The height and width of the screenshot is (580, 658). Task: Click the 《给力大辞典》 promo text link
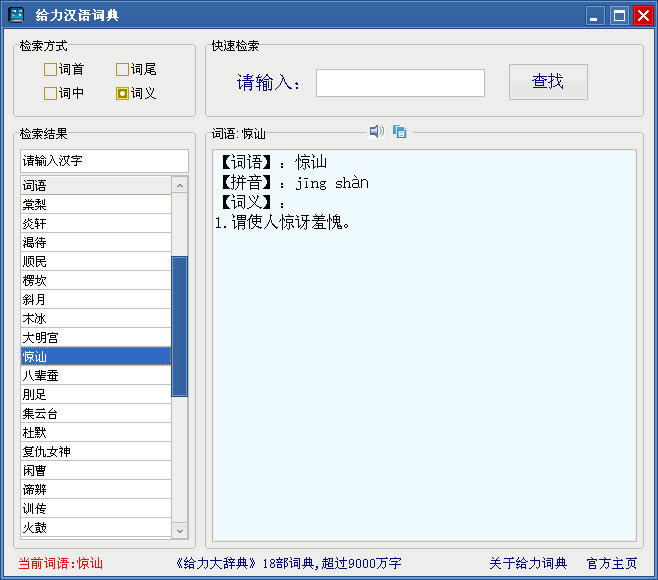289,563
